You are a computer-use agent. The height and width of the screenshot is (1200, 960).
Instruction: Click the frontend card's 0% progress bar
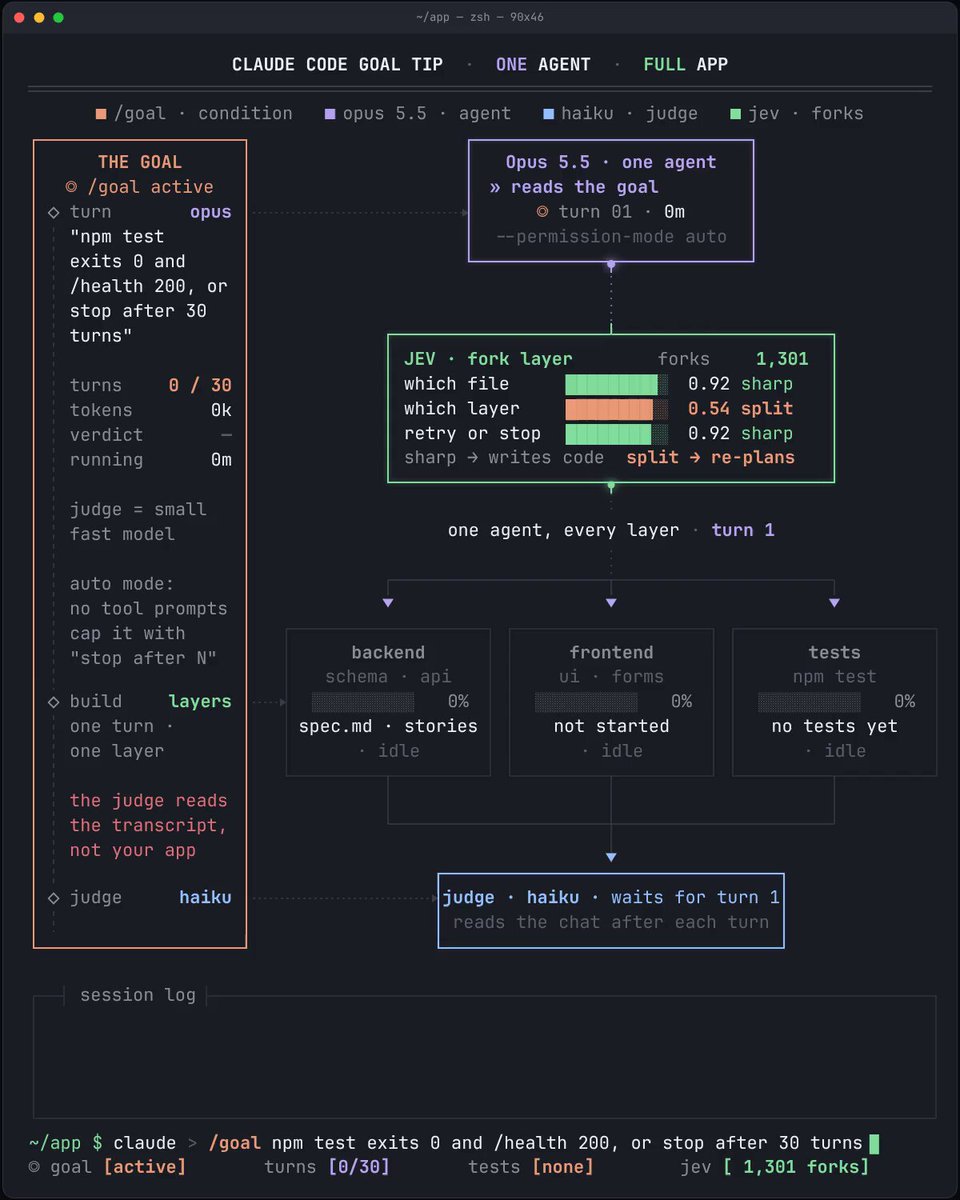point(586,702)
